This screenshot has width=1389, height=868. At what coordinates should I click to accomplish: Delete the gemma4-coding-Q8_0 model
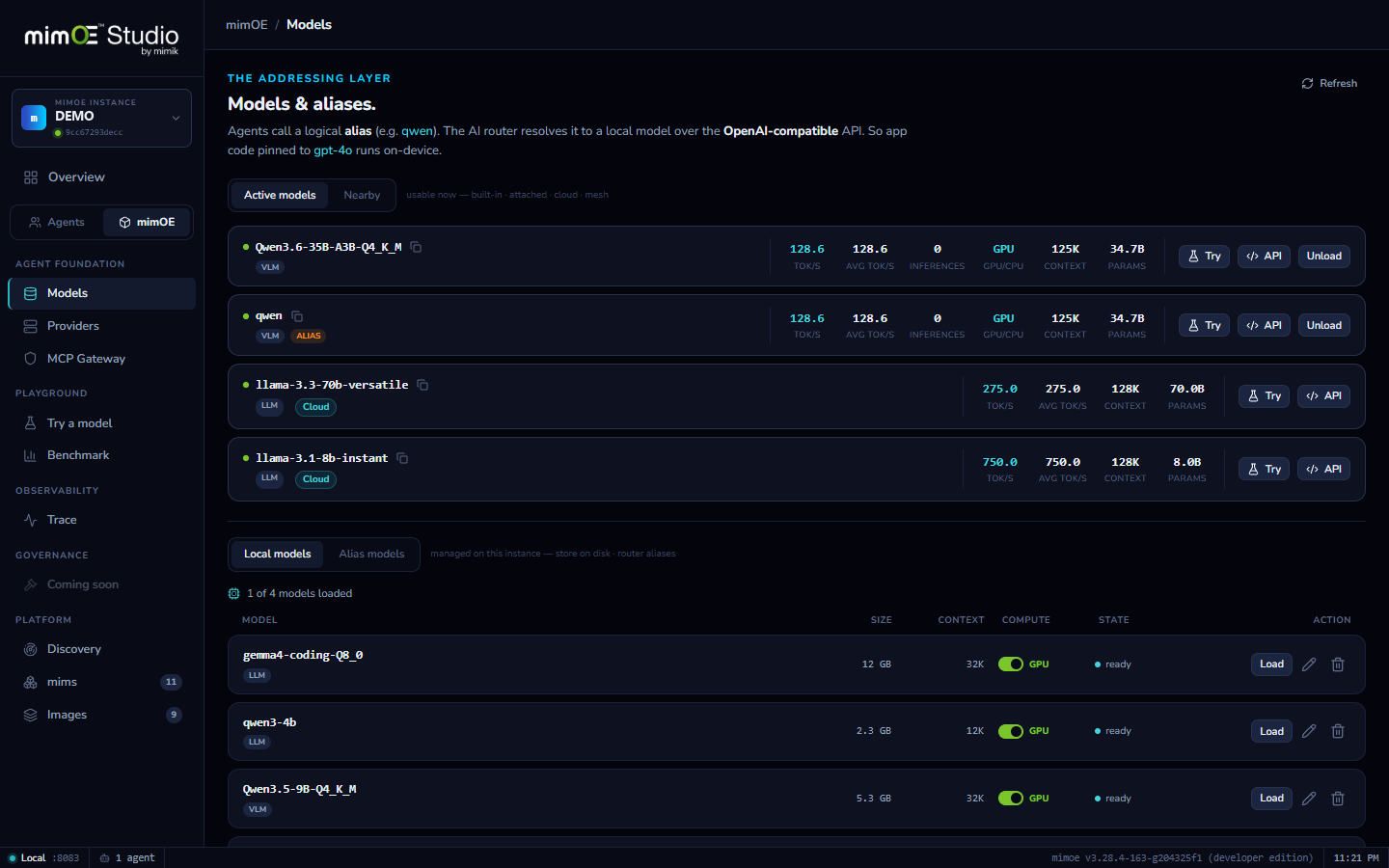pos(1338,665)
